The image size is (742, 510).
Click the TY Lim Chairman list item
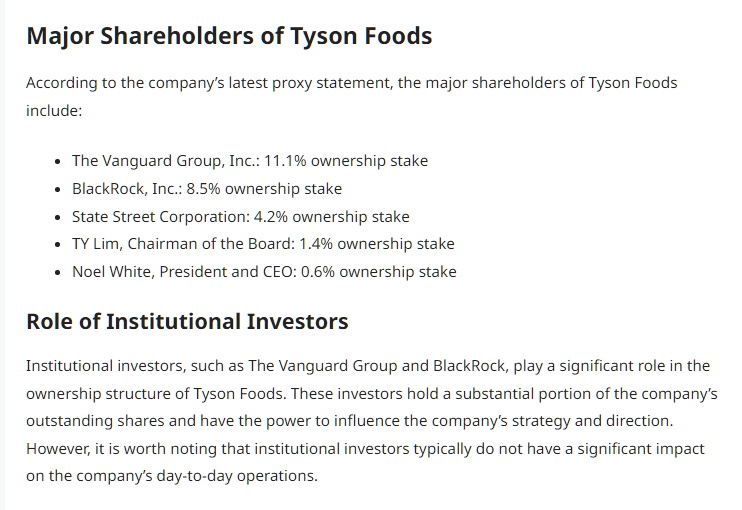click(263, 244)
